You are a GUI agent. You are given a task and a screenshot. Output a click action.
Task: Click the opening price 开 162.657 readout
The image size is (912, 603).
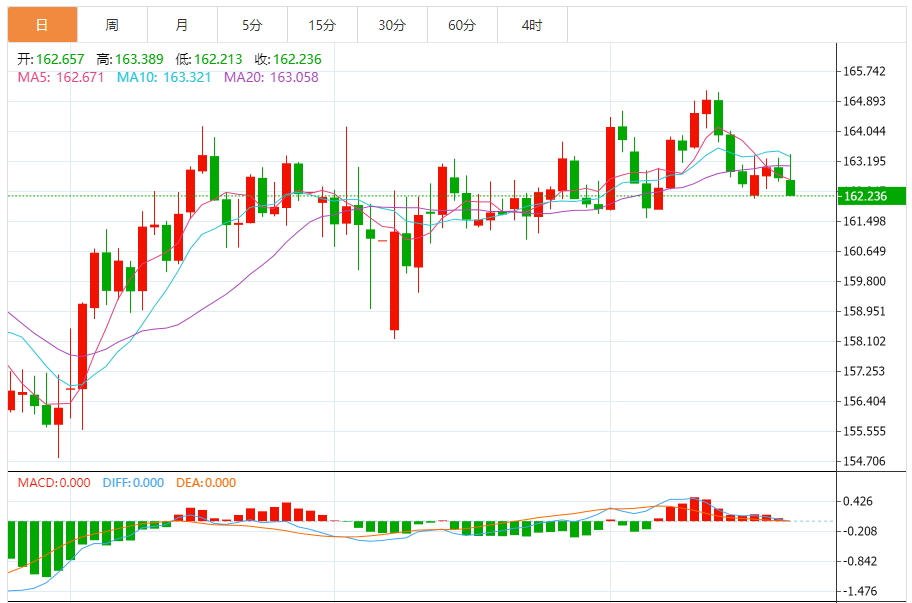pos(51,59)
